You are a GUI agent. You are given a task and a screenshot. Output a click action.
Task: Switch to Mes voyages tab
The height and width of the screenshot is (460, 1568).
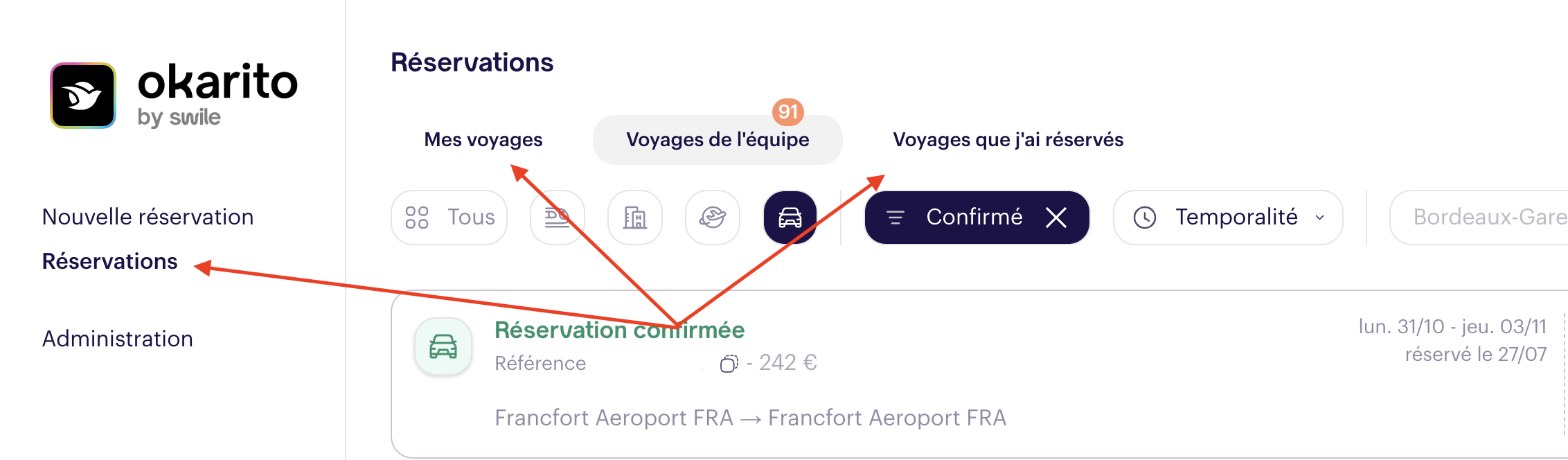tap(483, 140)
